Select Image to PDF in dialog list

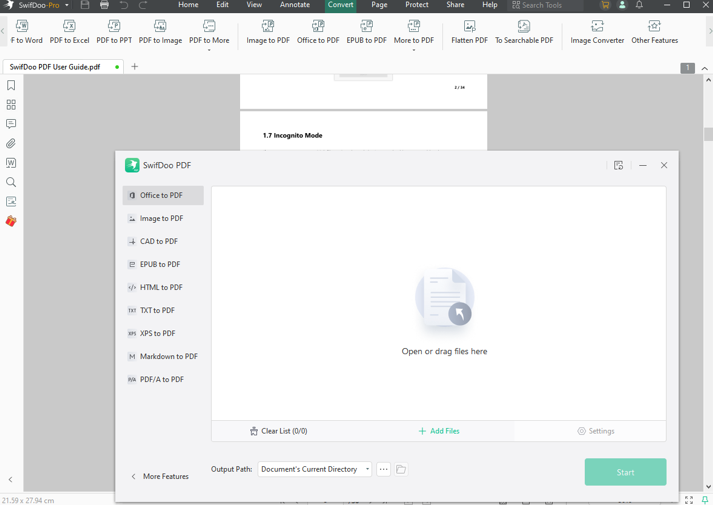[163, 218]
